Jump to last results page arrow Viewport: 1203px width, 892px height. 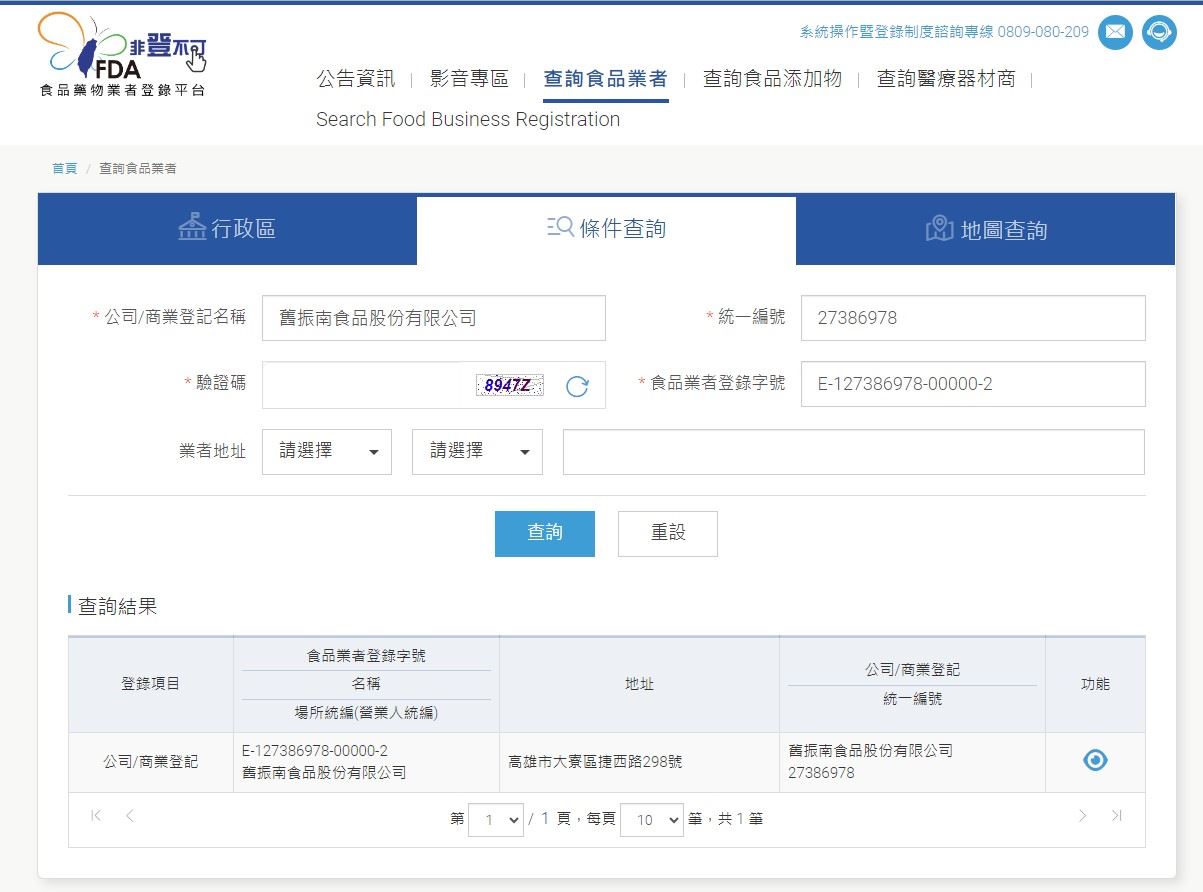[1117, 816]
